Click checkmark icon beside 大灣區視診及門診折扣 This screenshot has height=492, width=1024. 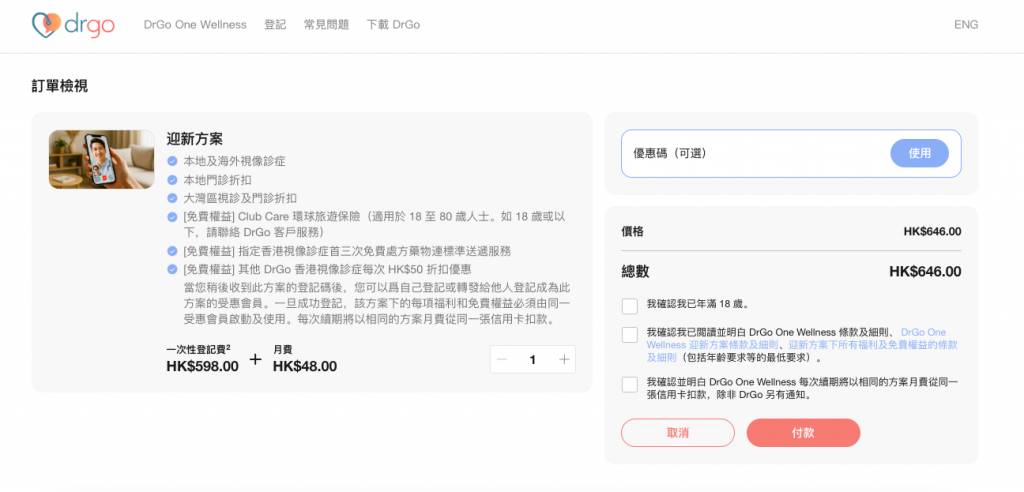click(x=173, y=198)
